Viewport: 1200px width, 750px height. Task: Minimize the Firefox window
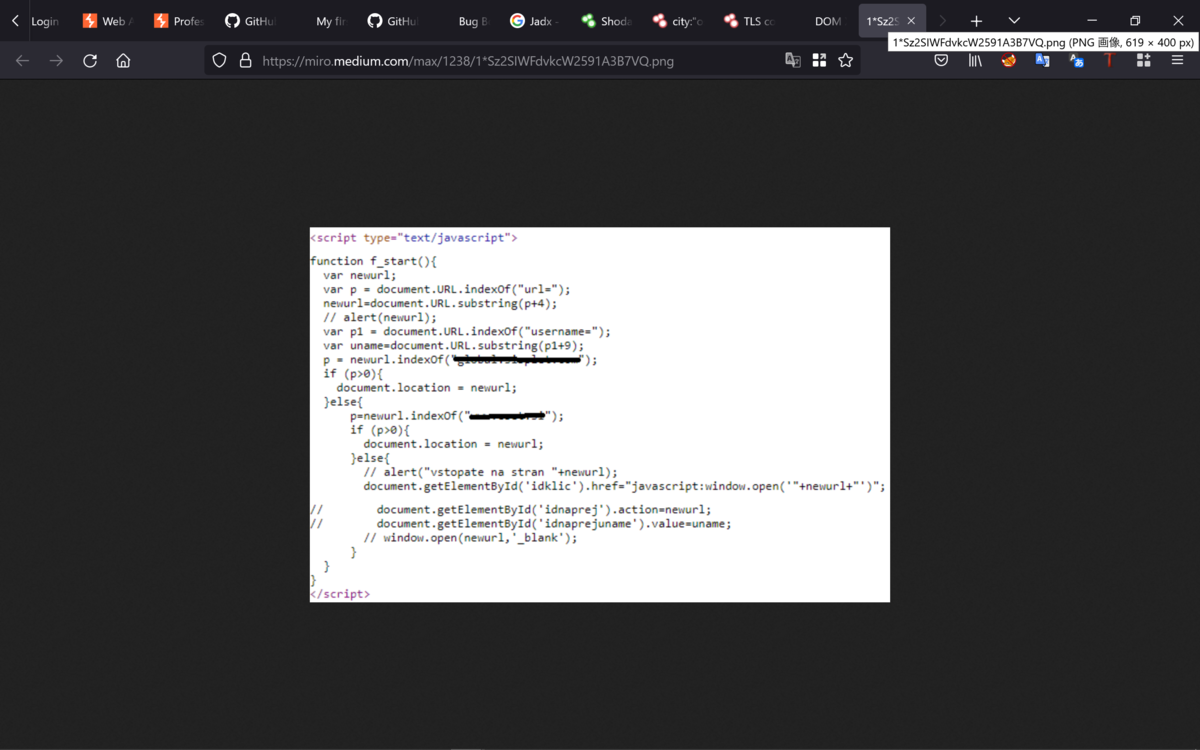point(1092,21)
